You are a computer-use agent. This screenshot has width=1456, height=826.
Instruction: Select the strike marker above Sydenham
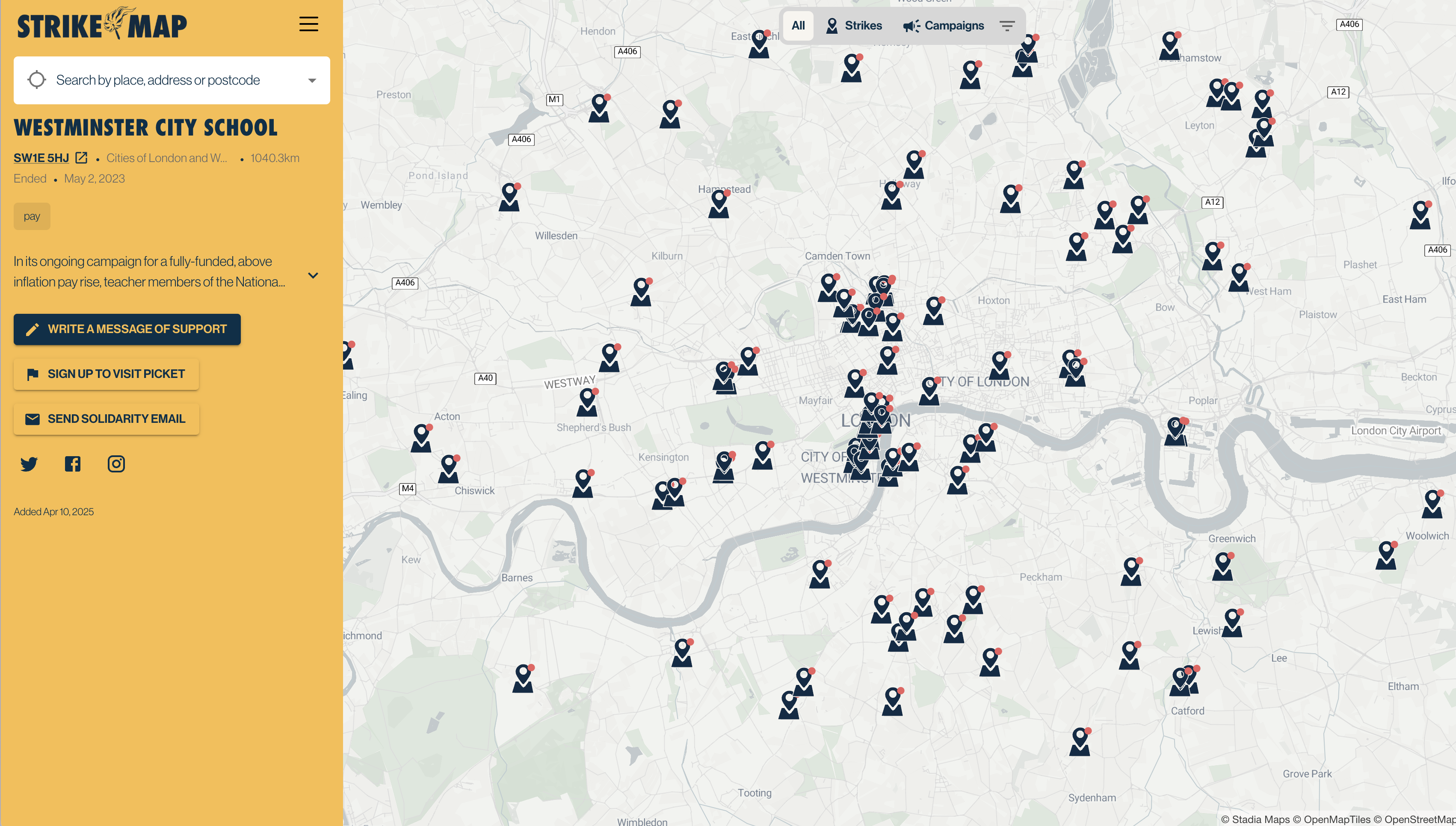1080,741
